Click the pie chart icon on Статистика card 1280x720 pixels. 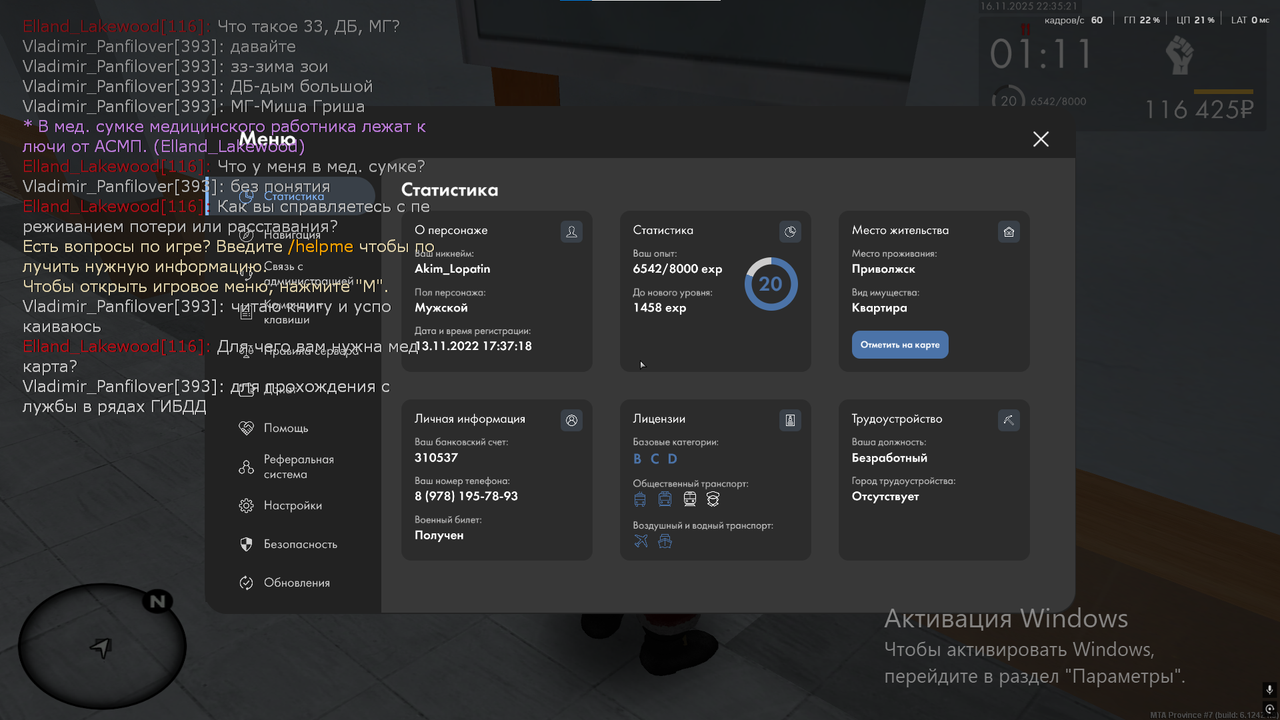click(790, 232)
